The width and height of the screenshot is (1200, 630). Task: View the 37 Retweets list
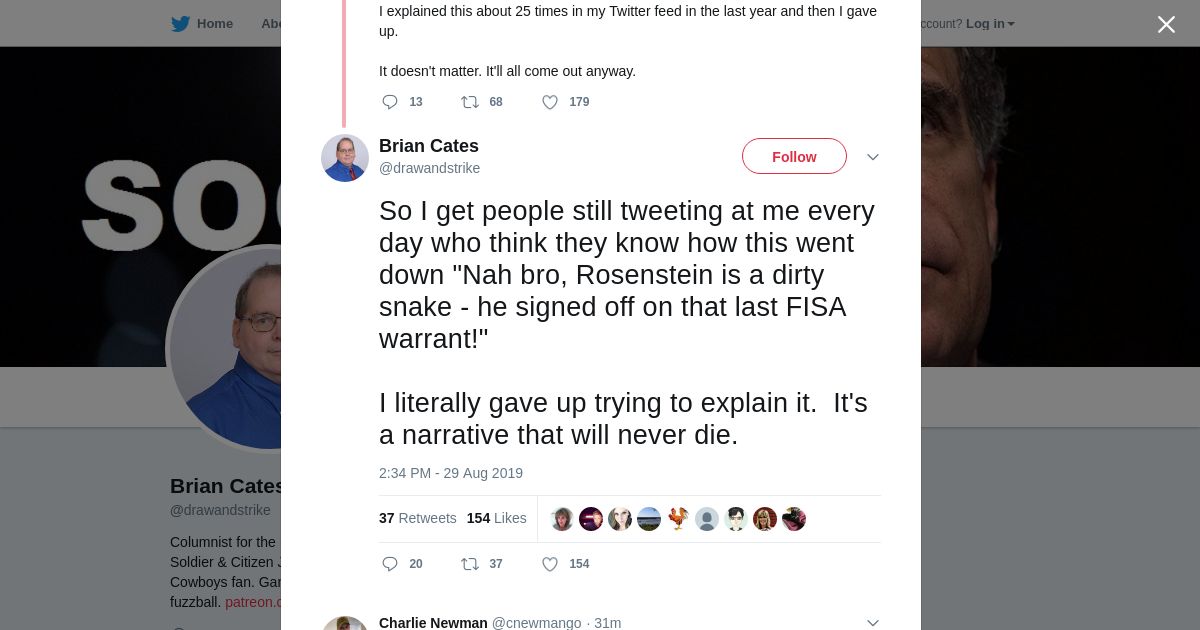[417, 518]
